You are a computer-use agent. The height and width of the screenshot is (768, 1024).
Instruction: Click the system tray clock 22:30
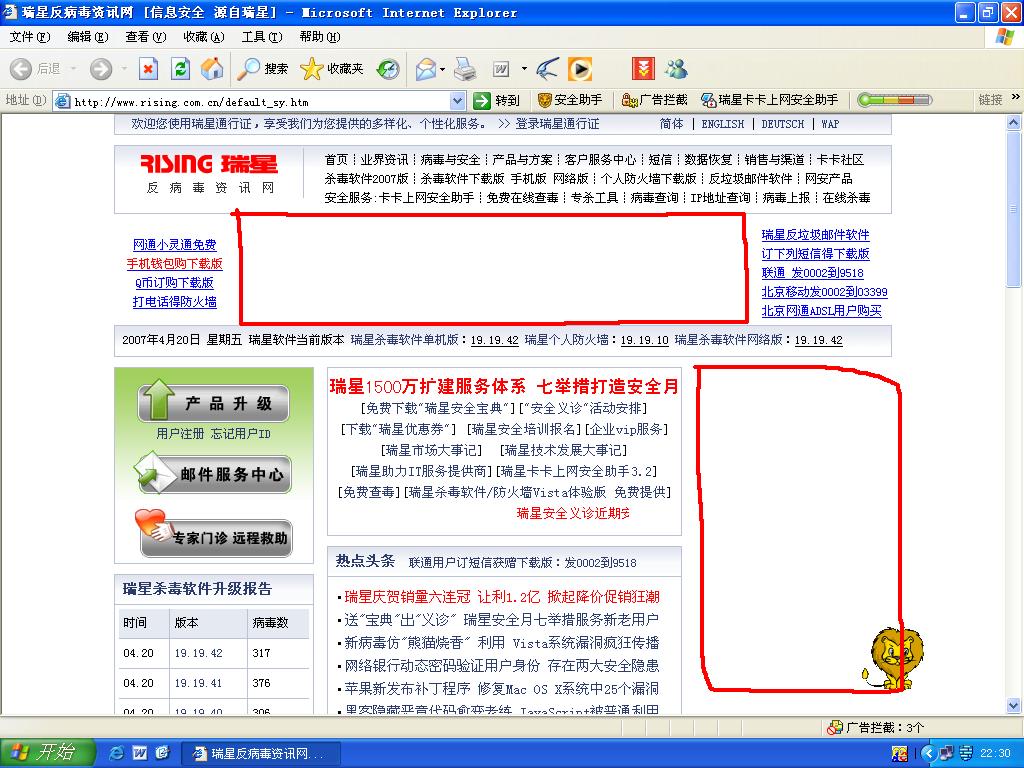tap(995, 754)
